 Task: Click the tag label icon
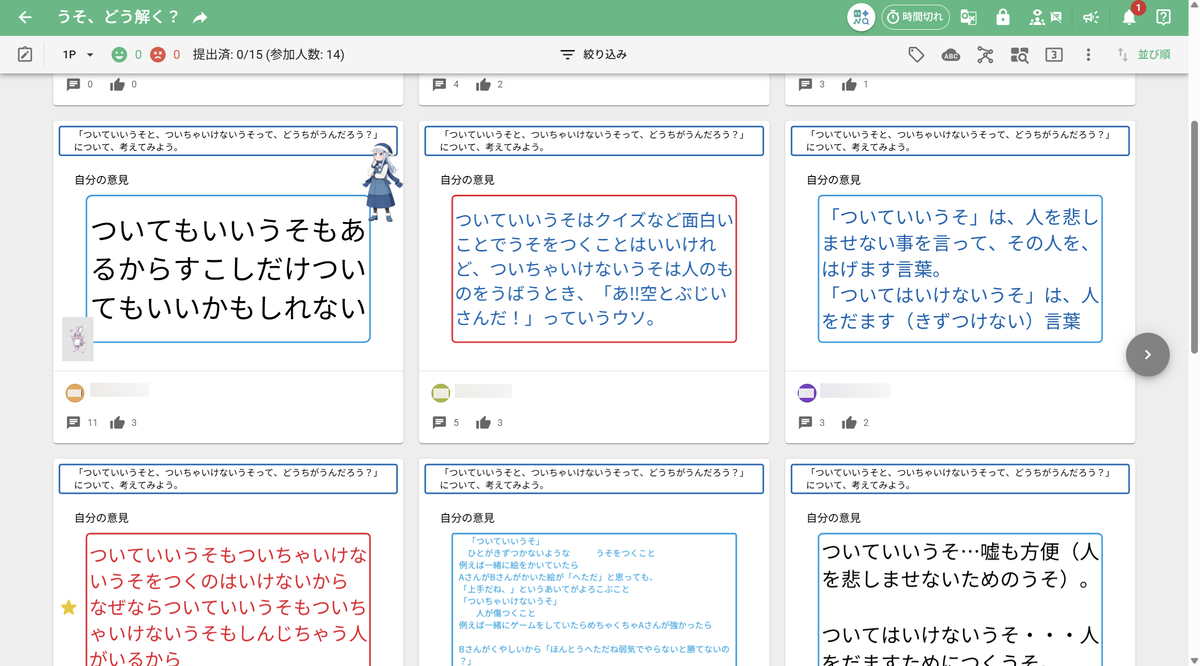[x=916, y=55]
